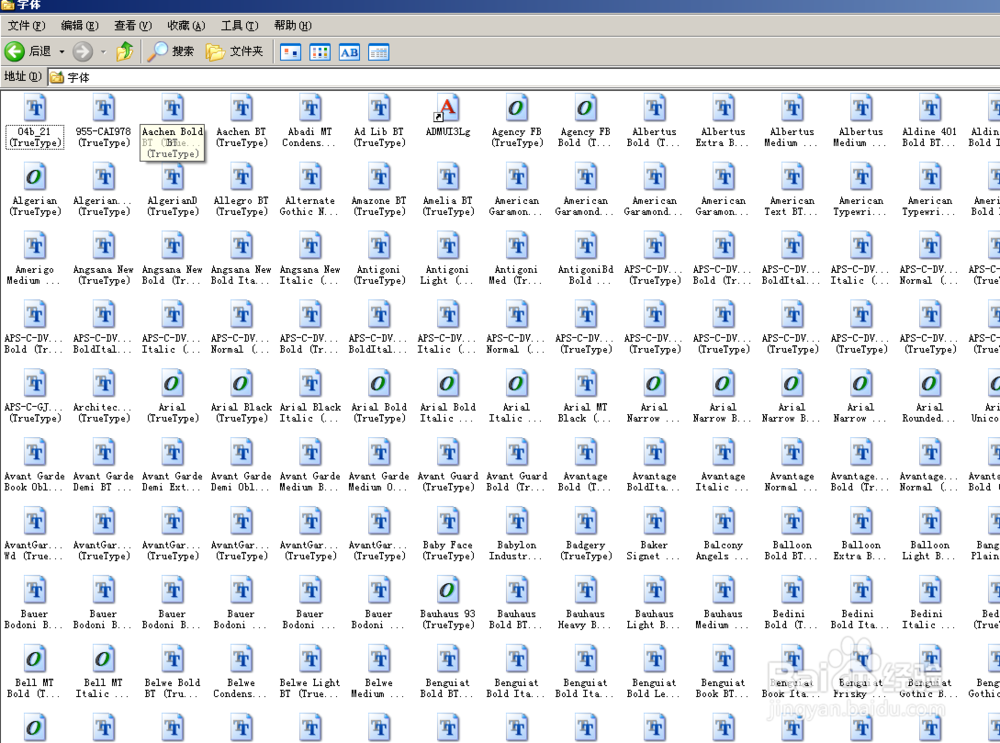Viewport: 1000px width, 743px height.
Task: Click the Back (后退) arrow button
Action: coord(28,51)
